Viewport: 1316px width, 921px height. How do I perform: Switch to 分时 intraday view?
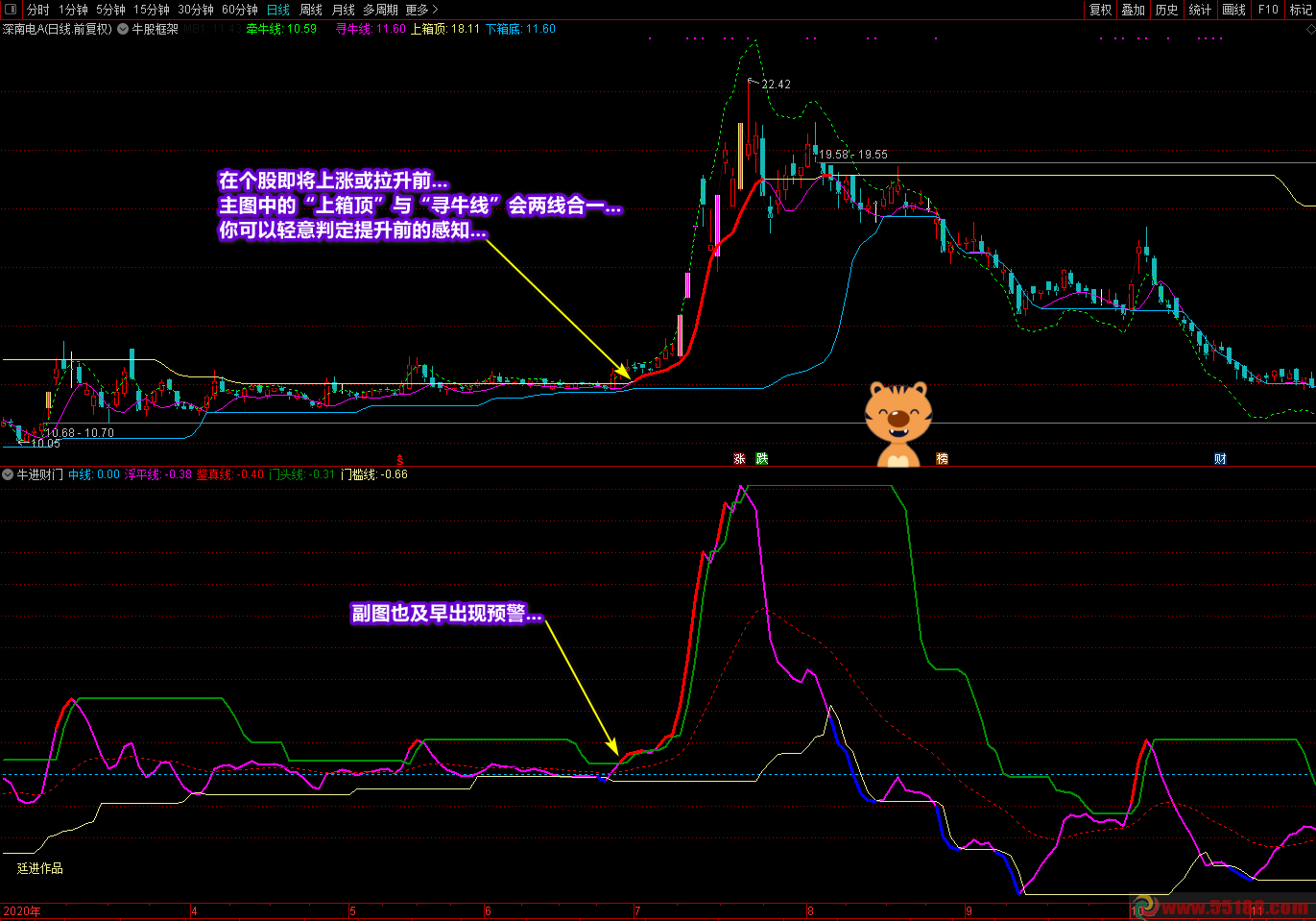[38, 10]
